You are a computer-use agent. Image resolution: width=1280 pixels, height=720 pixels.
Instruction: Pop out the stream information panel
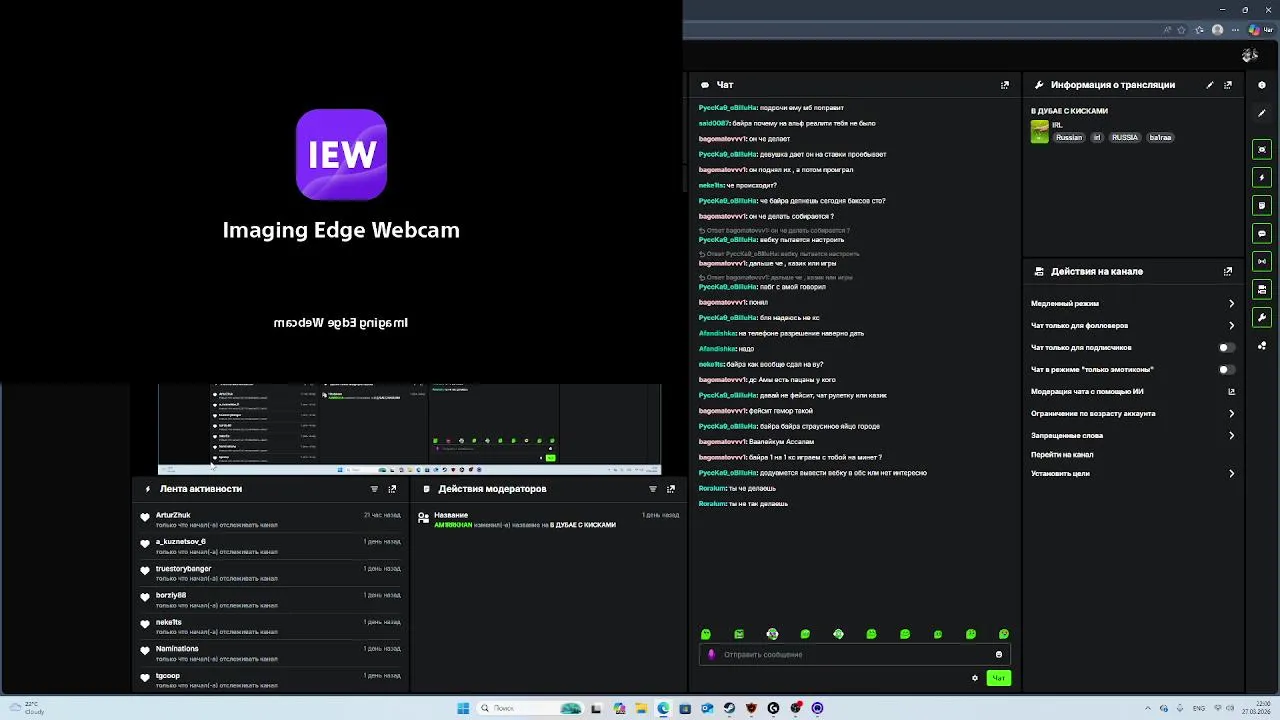click(x=1228, y=85)
